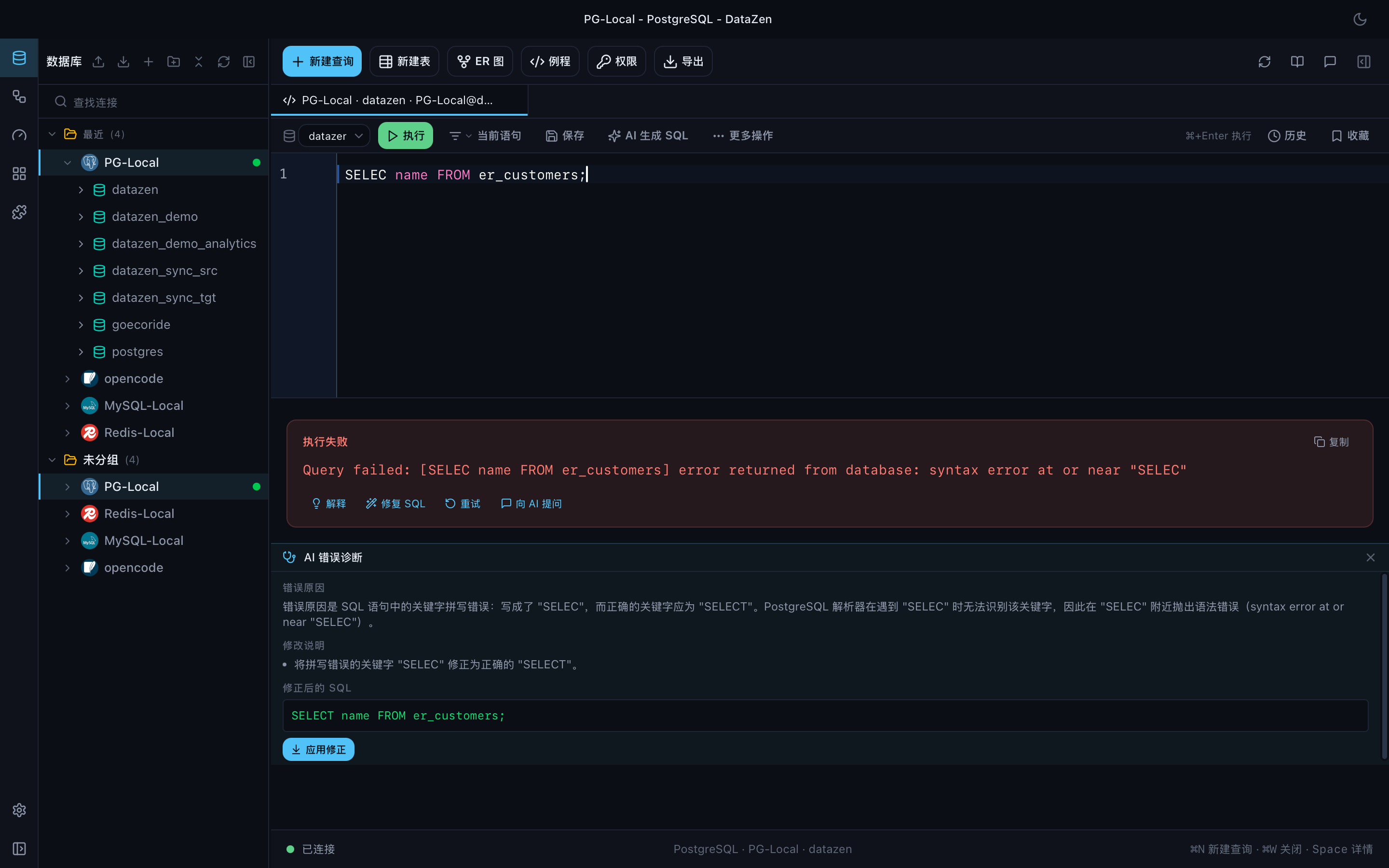Open the database connections sidebar icon

pyautogui.click(x=19, y=58)
